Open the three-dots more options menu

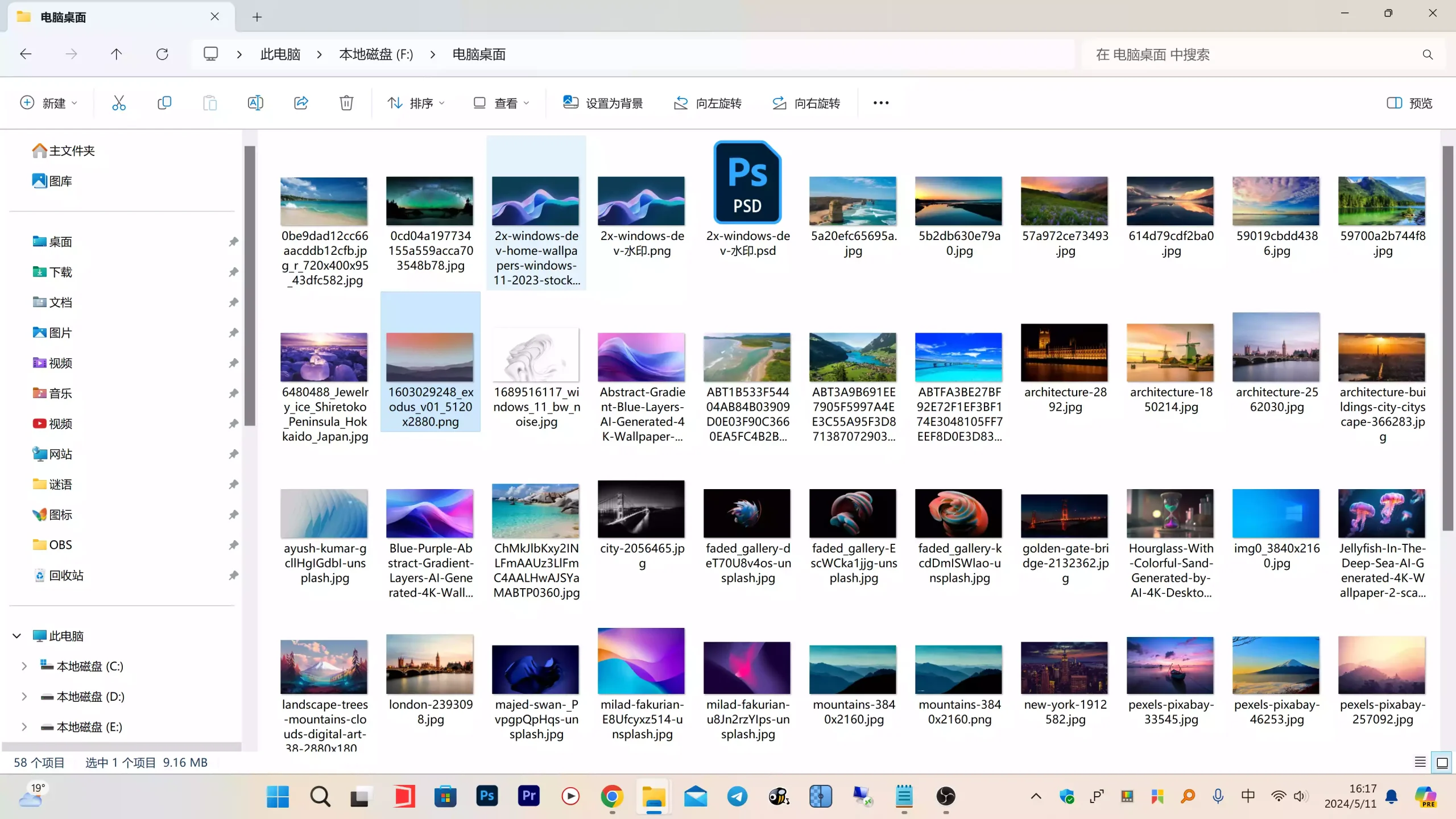click(880, 103)
